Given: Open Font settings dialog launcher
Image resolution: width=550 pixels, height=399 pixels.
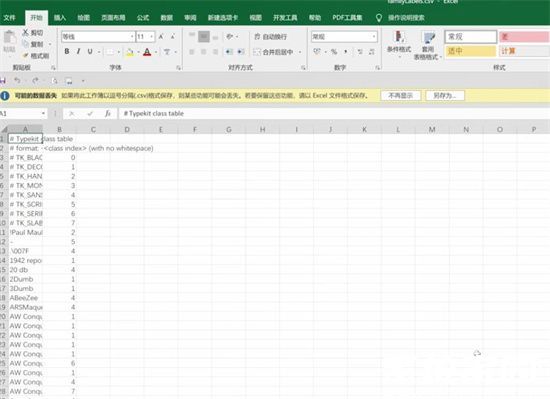Looking at the screenshot, I should click(x=178, y=67).
